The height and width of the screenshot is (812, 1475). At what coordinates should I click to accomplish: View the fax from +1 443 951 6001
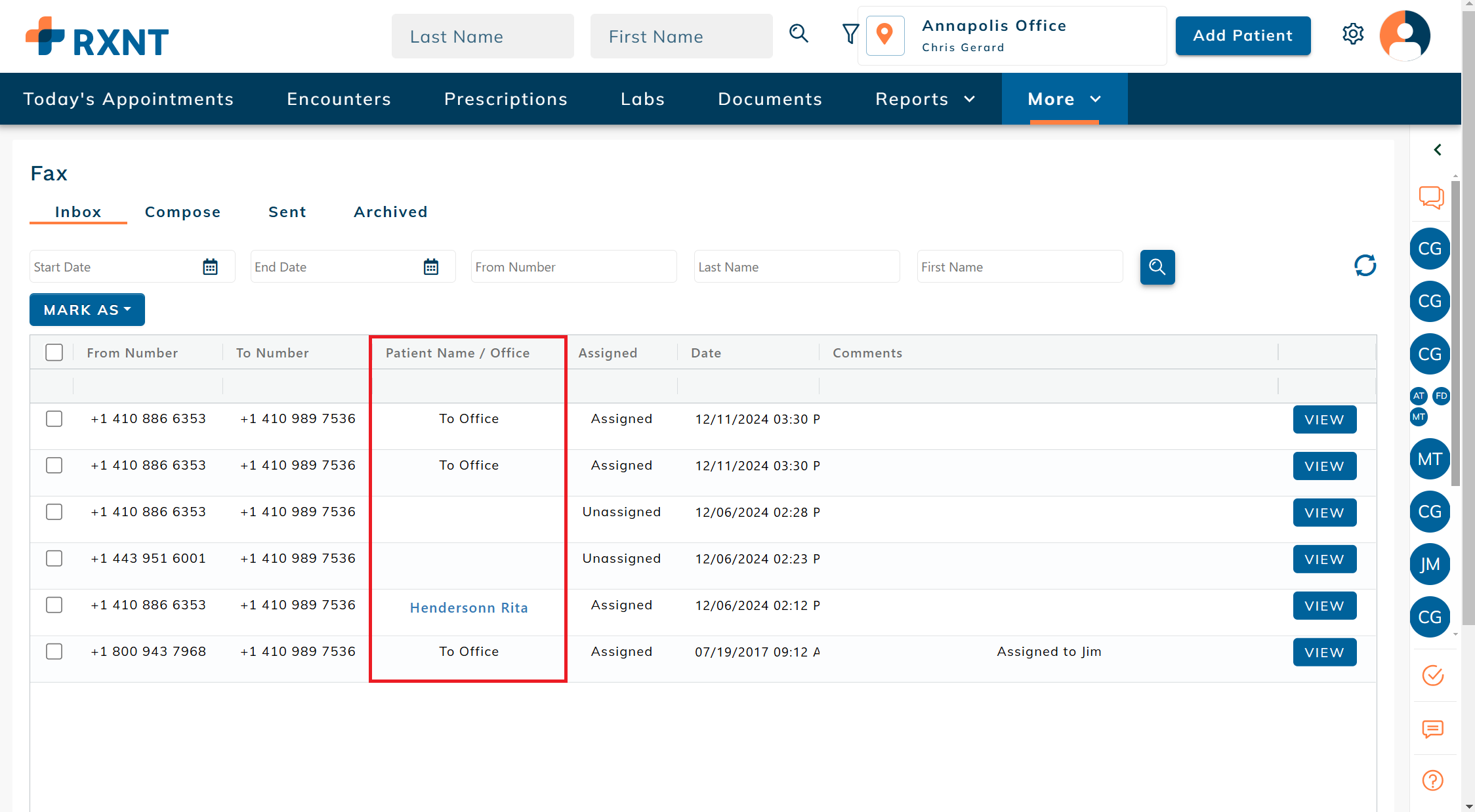(1324, 559)
